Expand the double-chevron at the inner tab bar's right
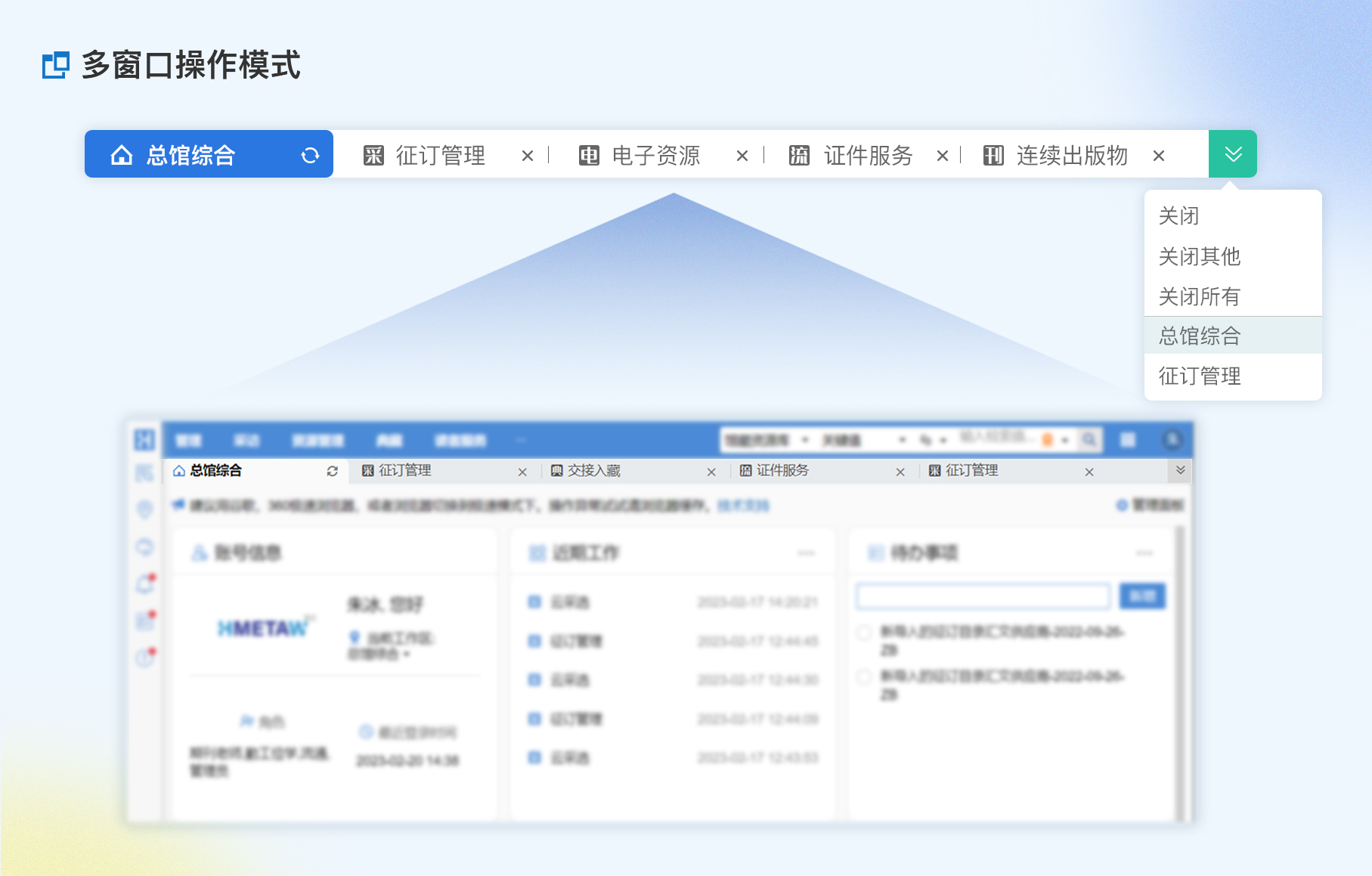The width and height of the screenshot is (1372, 876). coord(1181,469)
